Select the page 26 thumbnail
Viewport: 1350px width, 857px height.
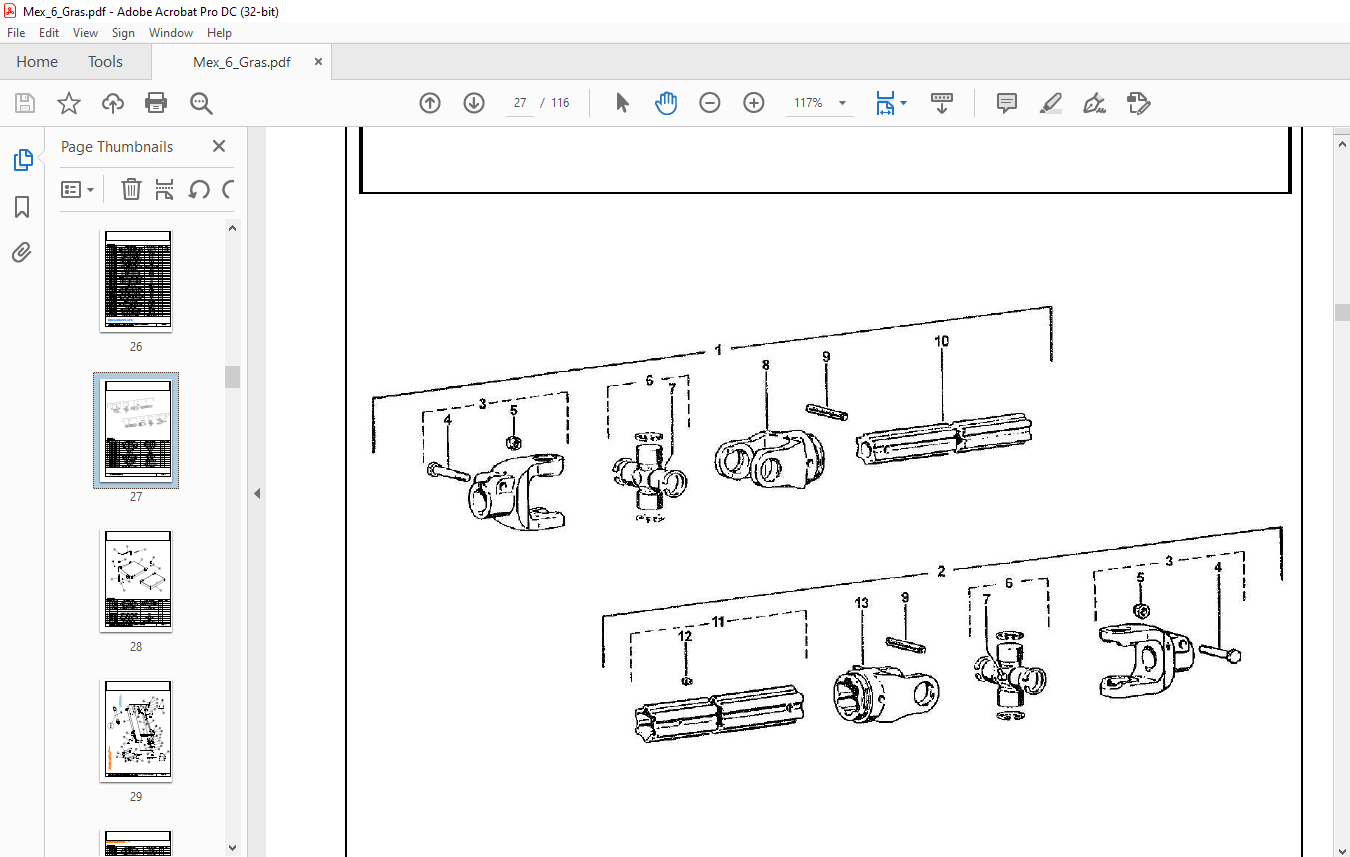[x=136, y=281]
